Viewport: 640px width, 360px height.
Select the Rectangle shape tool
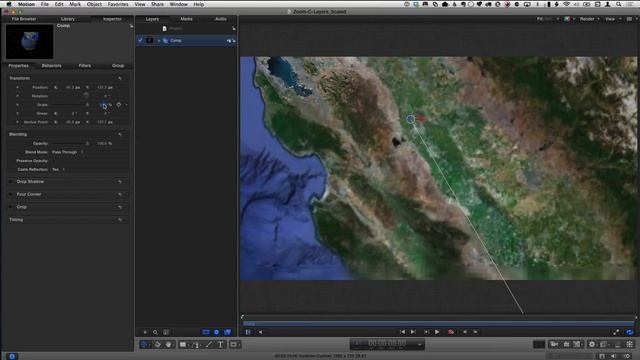pos(183,344)
